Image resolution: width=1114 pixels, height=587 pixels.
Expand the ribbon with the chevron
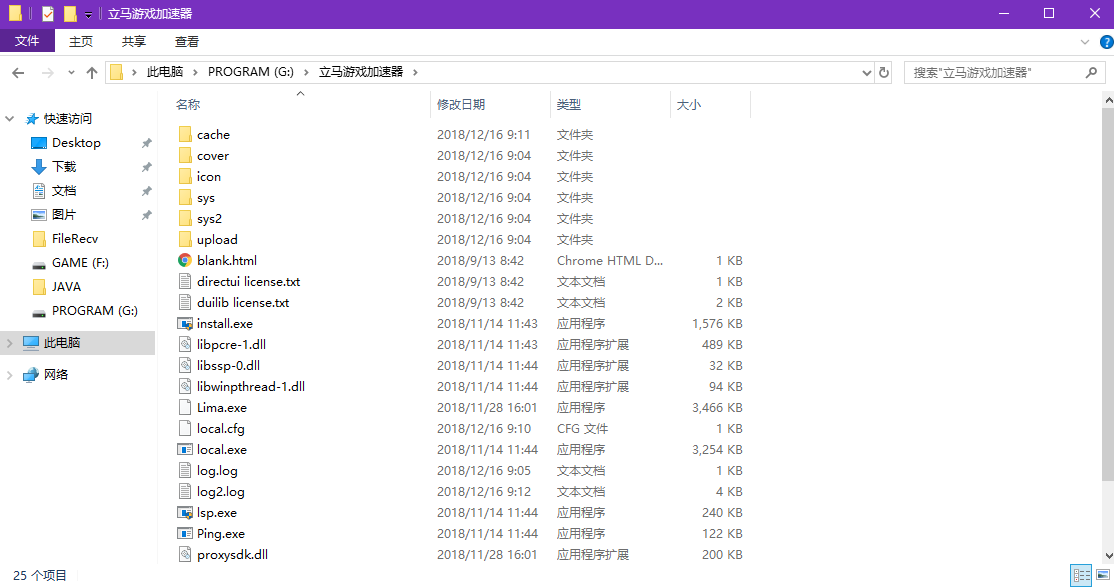(x=1085, y=42)
